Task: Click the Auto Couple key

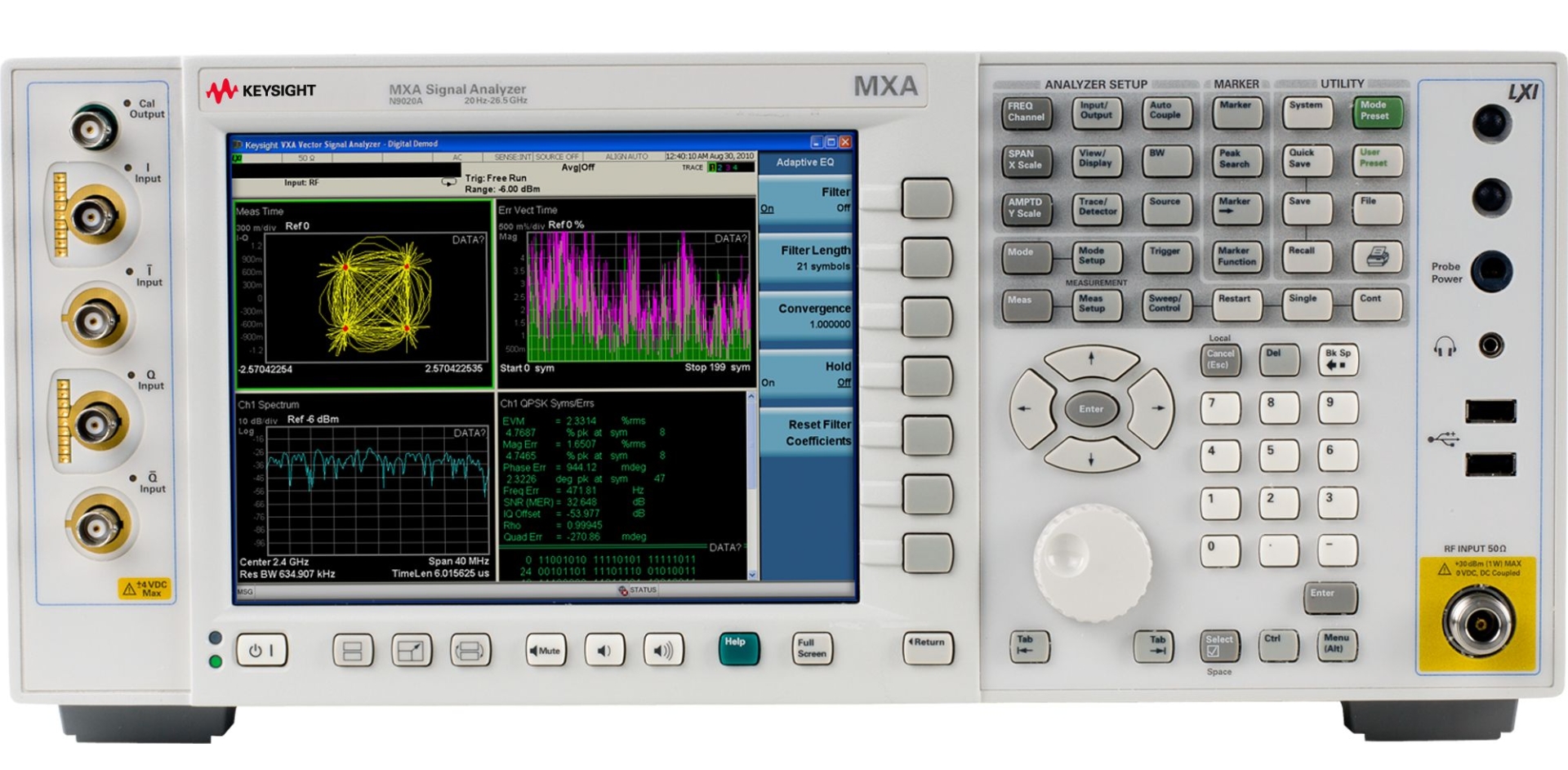Action: tap(1166, 113)
